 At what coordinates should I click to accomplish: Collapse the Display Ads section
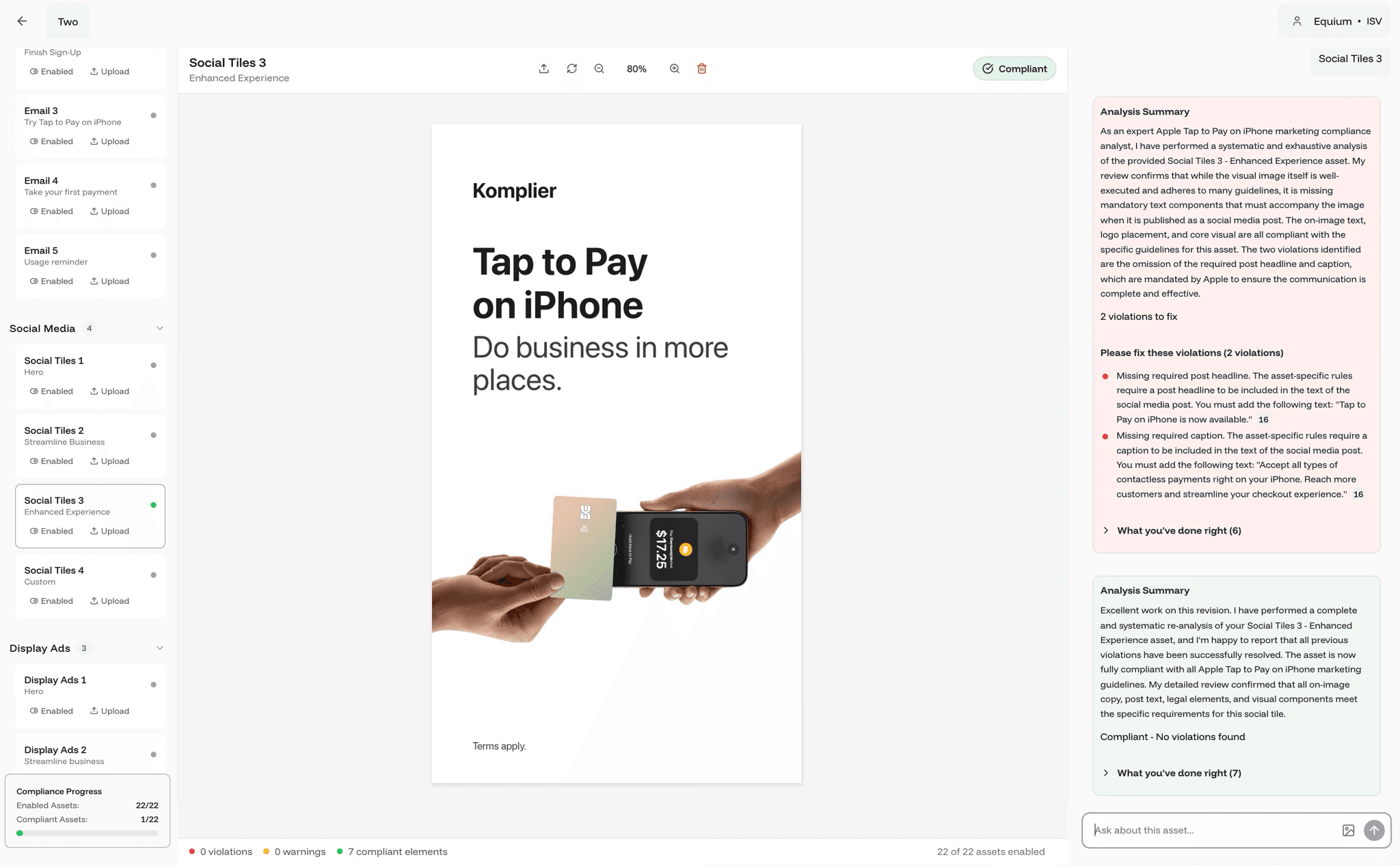pyautogui.click(x=159, y=648)
